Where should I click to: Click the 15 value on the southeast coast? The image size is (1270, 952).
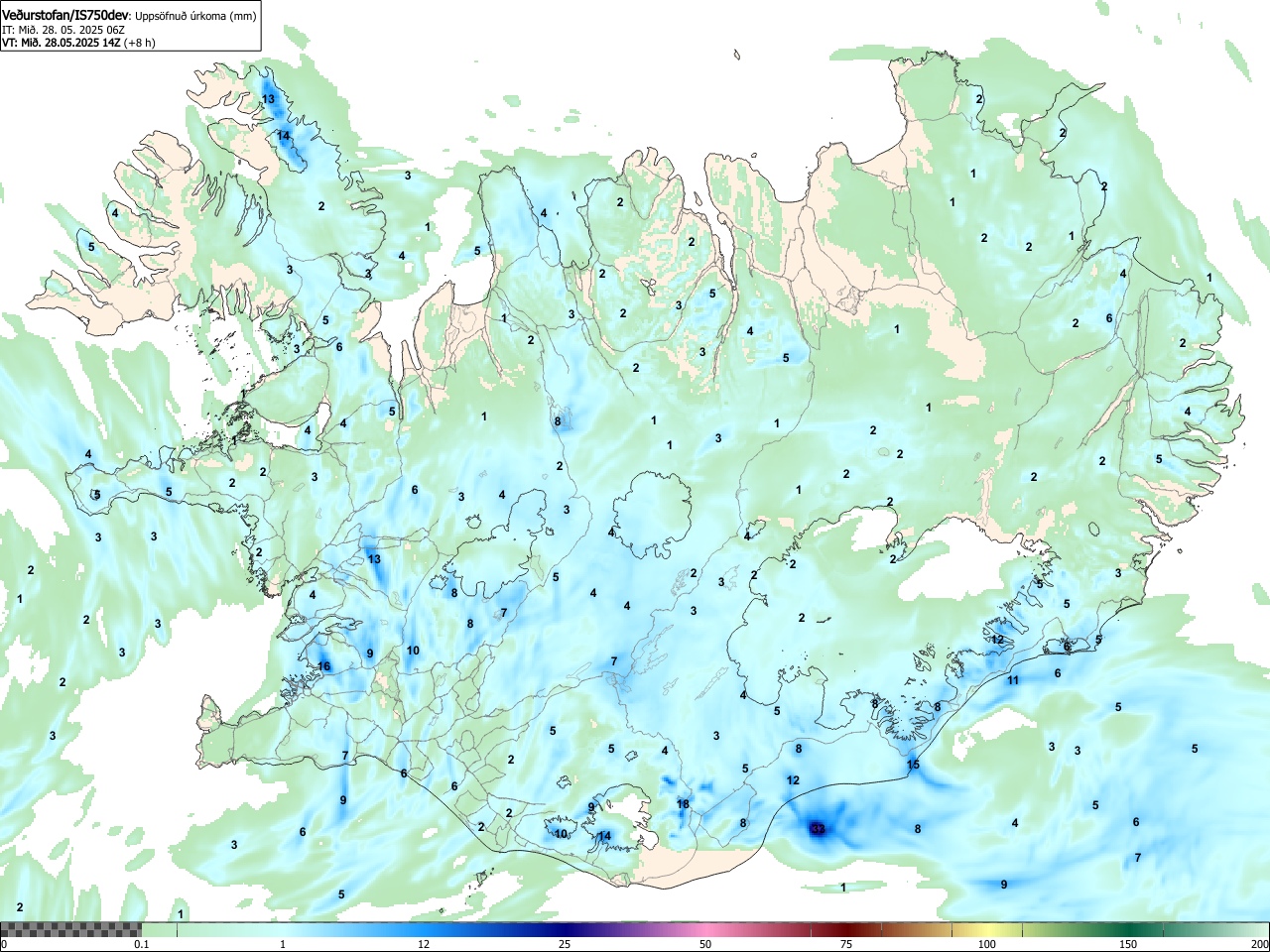(x=914, y=764)
